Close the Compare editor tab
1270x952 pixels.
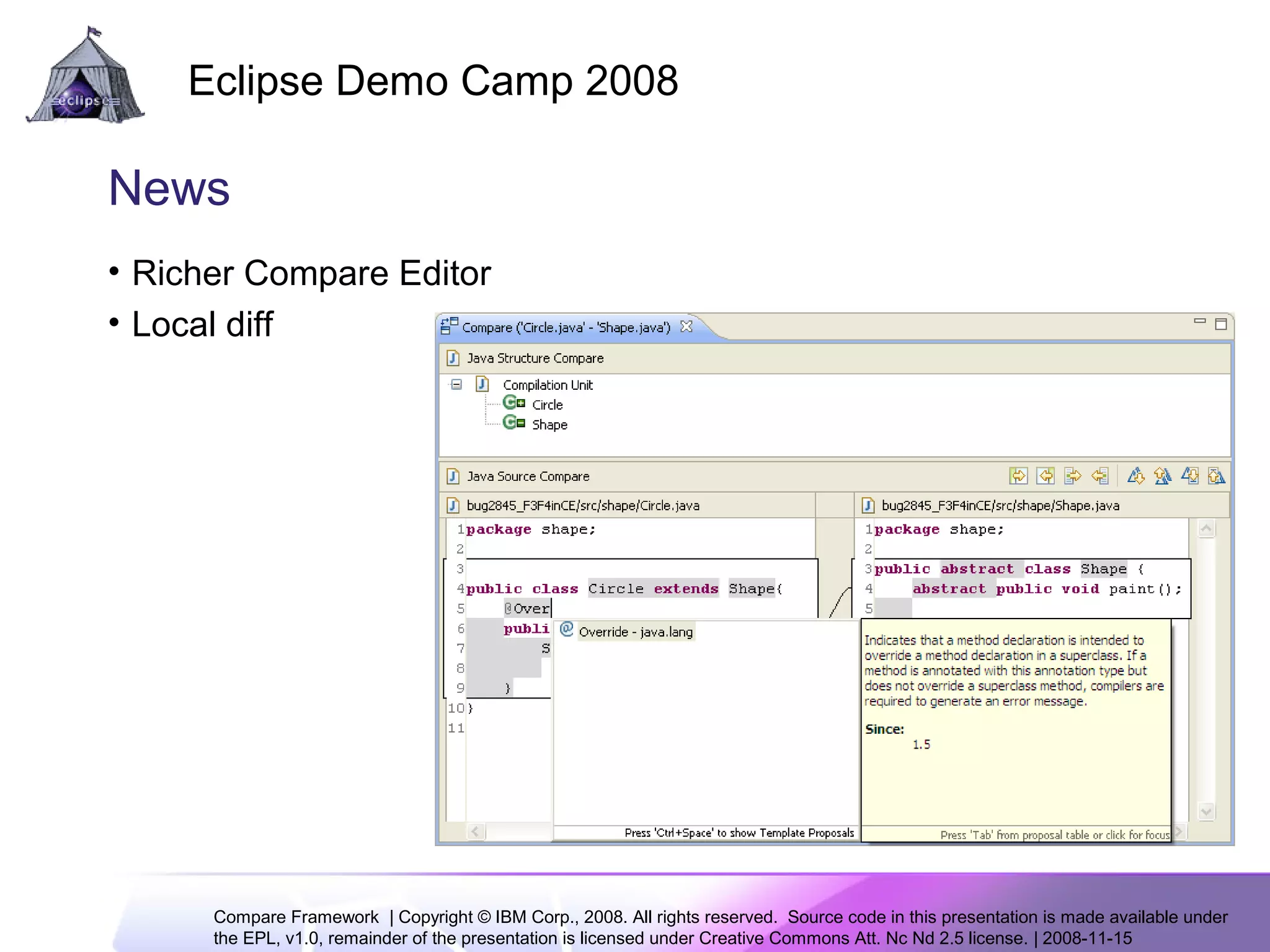(686, 327)
